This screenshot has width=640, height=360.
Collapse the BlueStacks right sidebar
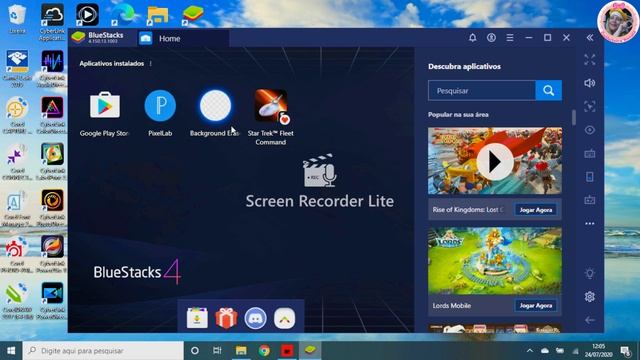click(x=590, y=38)
